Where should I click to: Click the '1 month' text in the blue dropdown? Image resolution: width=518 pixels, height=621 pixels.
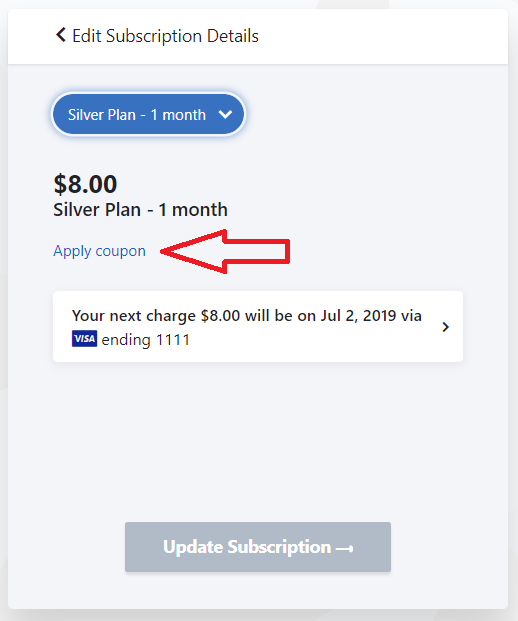[178, 115]
